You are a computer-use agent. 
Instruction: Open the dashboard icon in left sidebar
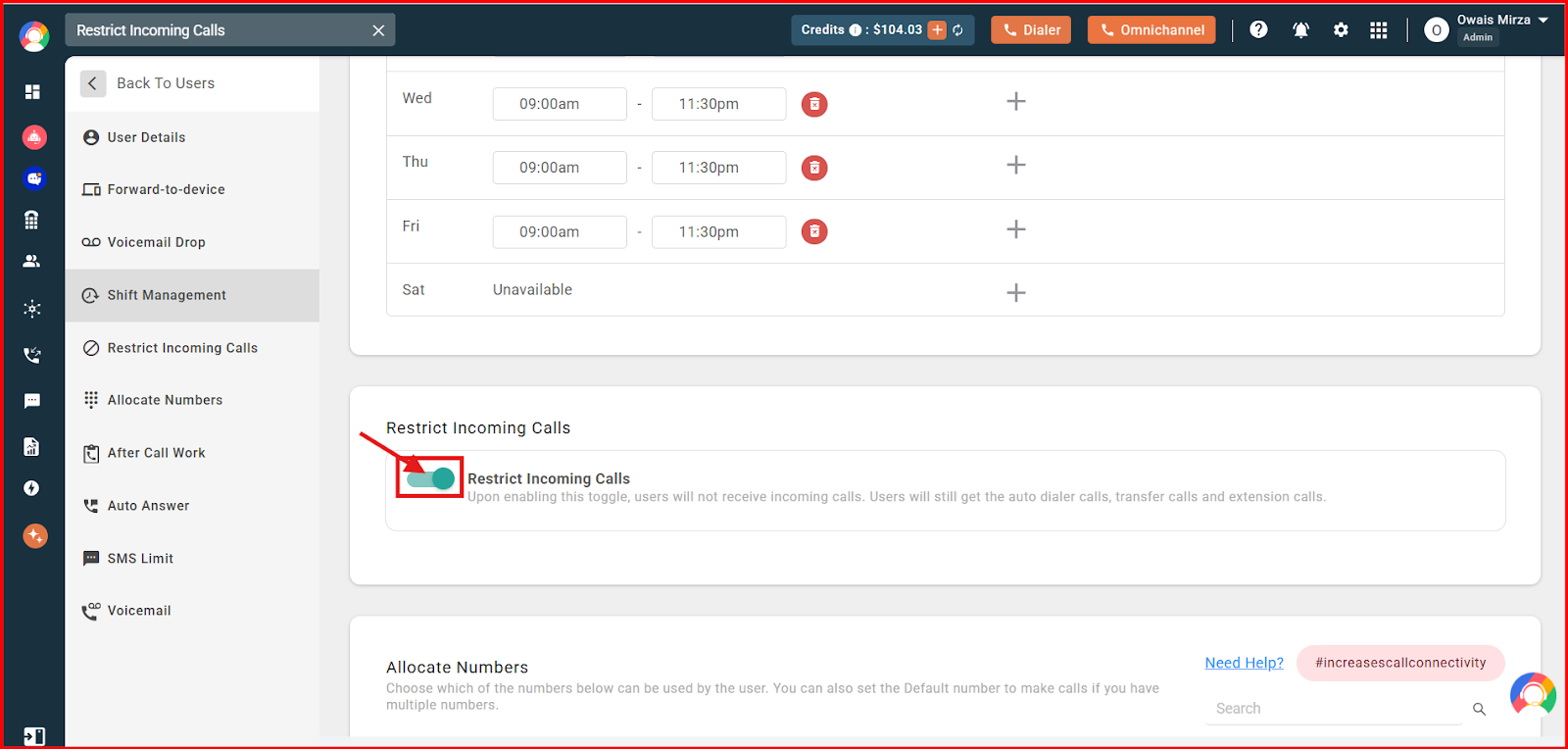coord(32,91)
